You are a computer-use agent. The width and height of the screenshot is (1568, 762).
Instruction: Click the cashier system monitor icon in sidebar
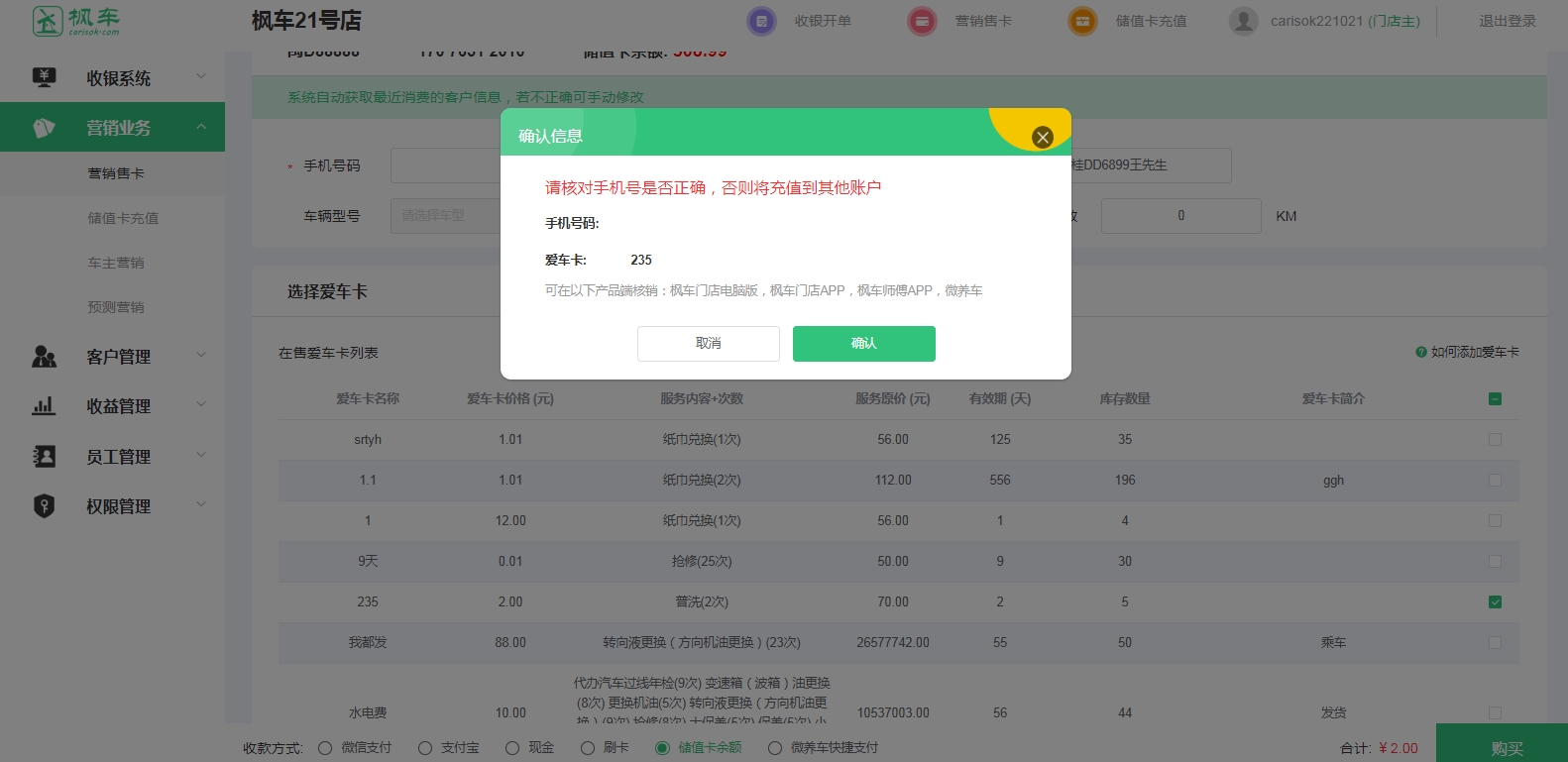[44, 77]
